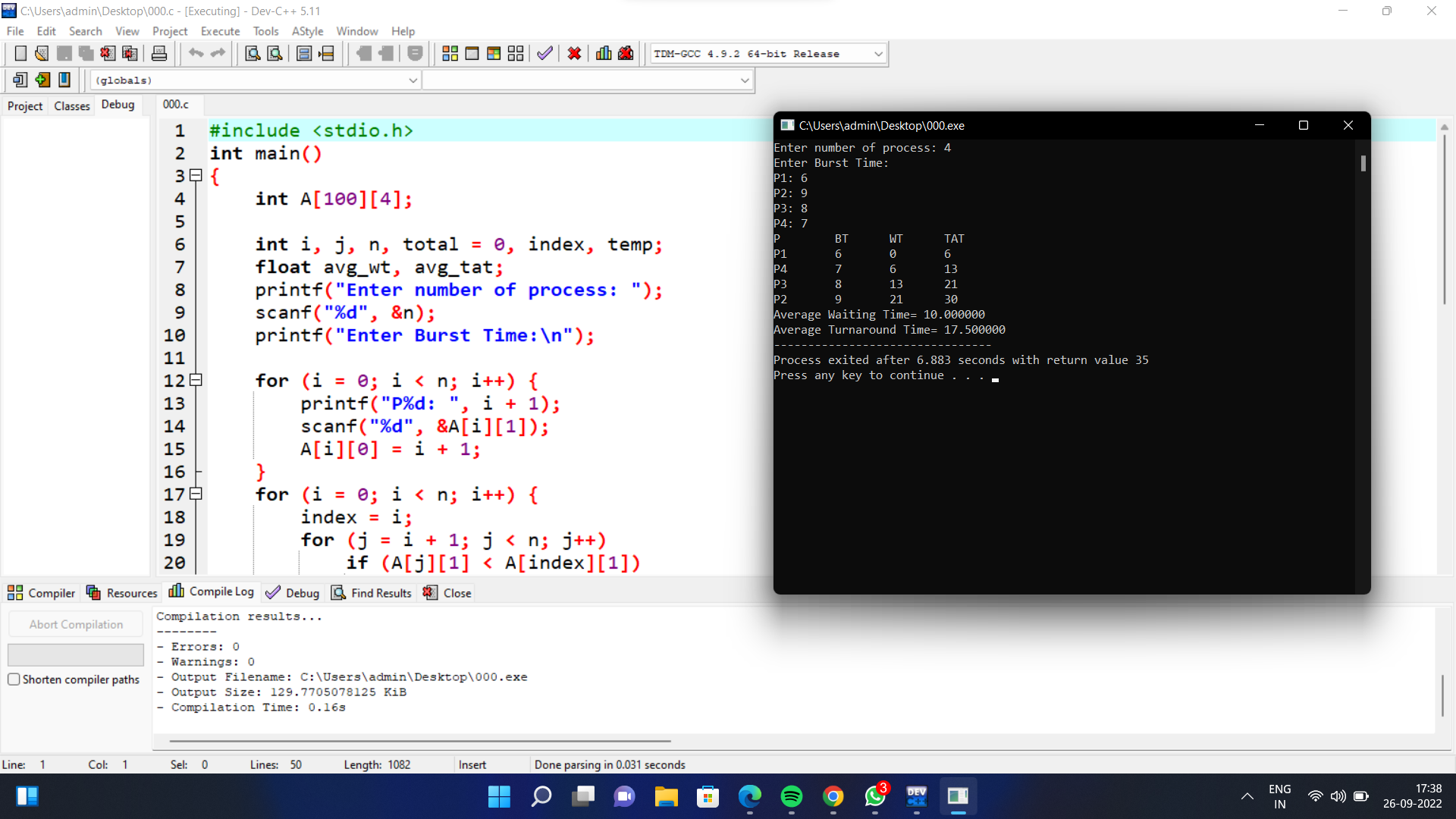Screen dimensions: 1456x819
Task: Abort compilation using the red X icon
Action: [574, 53]
